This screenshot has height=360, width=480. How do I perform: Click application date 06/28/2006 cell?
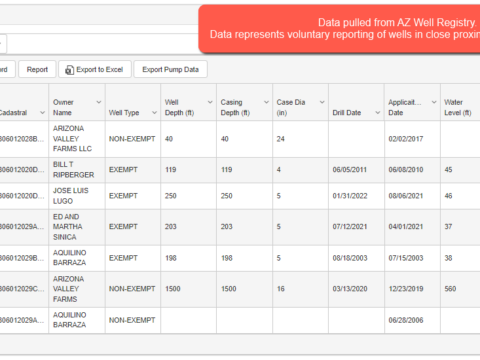(412, 320)
